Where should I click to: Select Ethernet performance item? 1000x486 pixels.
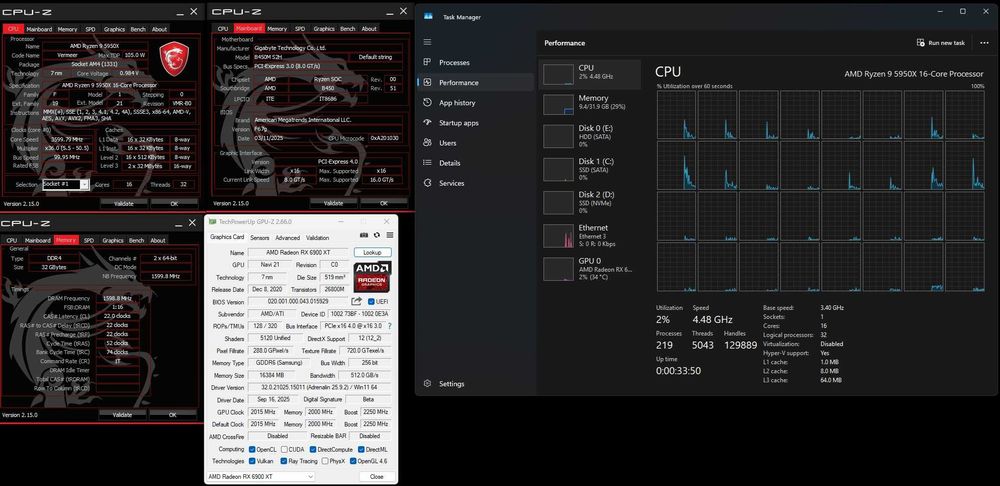[589, 235]
